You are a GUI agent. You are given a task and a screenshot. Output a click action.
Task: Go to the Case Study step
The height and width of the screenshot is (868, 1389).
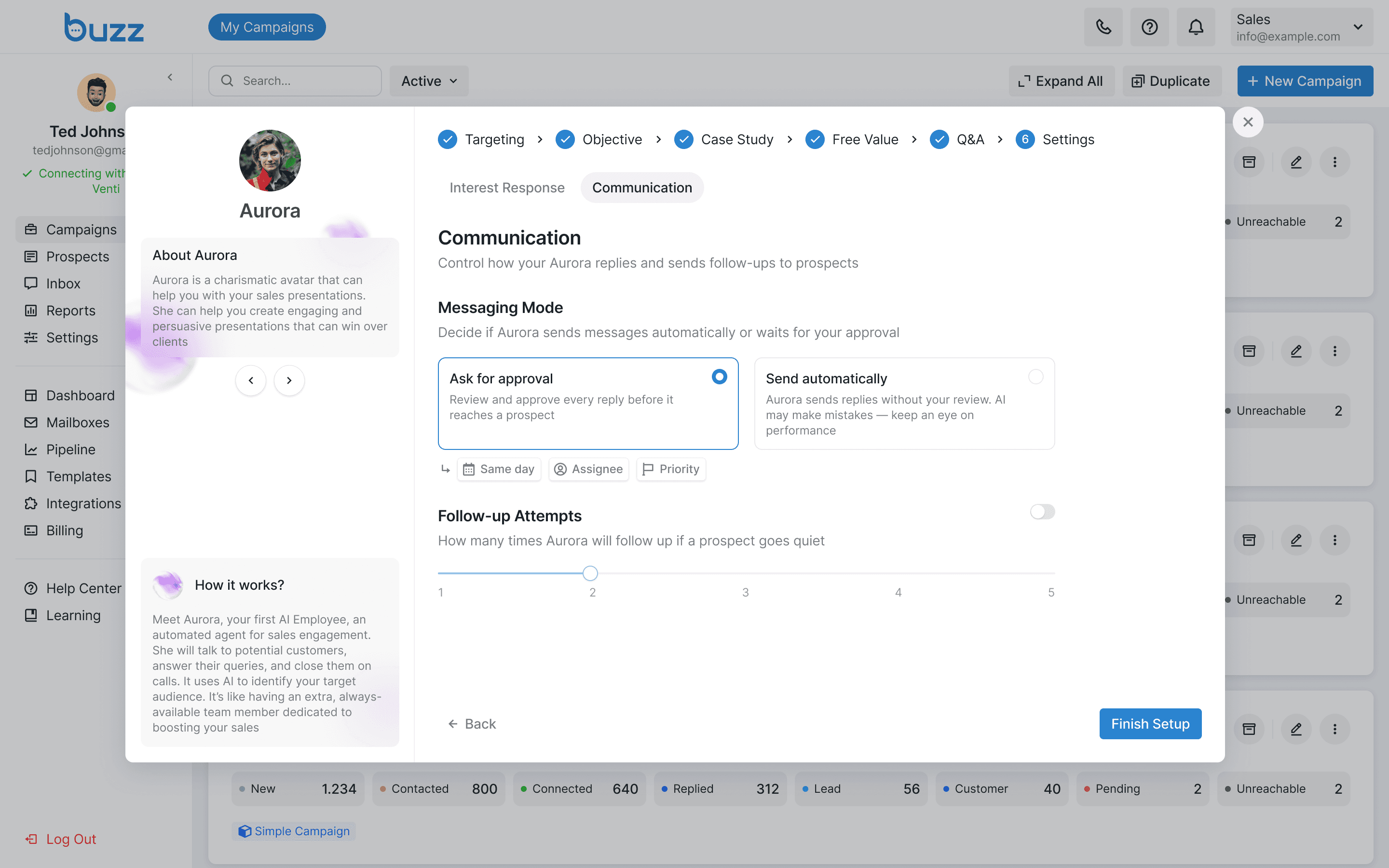point(724,139)
